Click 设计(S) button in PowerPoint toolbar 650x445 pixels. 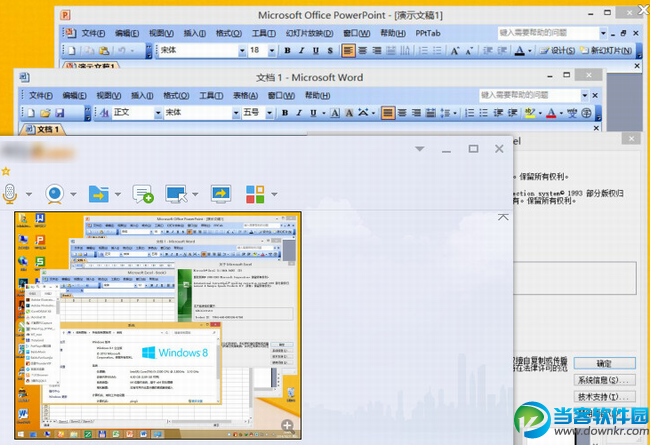pyautogui.click(x=557, y=51)
